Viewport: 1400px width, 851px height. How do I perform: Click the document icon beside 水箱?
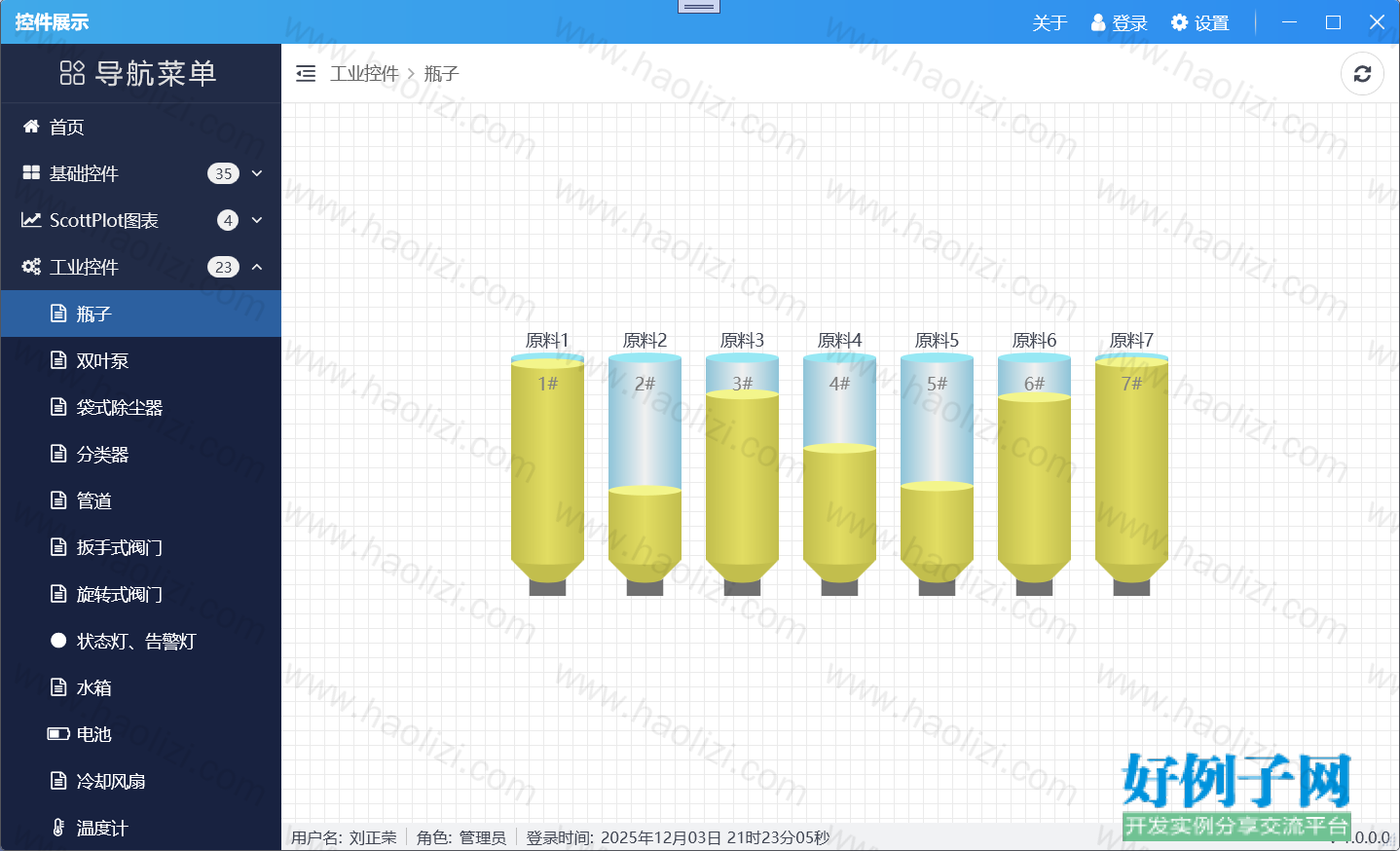[x=58, y=687]
